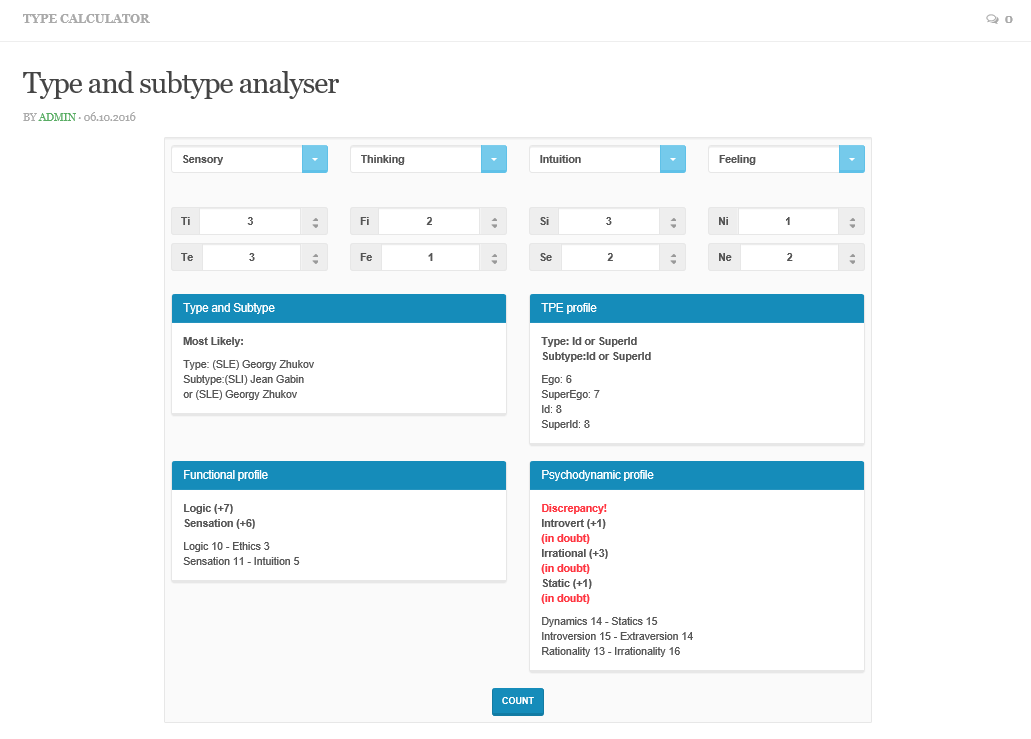The width and height of the screenshot is (1031, 739).
Task: Click the Ne stepper arrows
Action: click(x=851, y=258)
